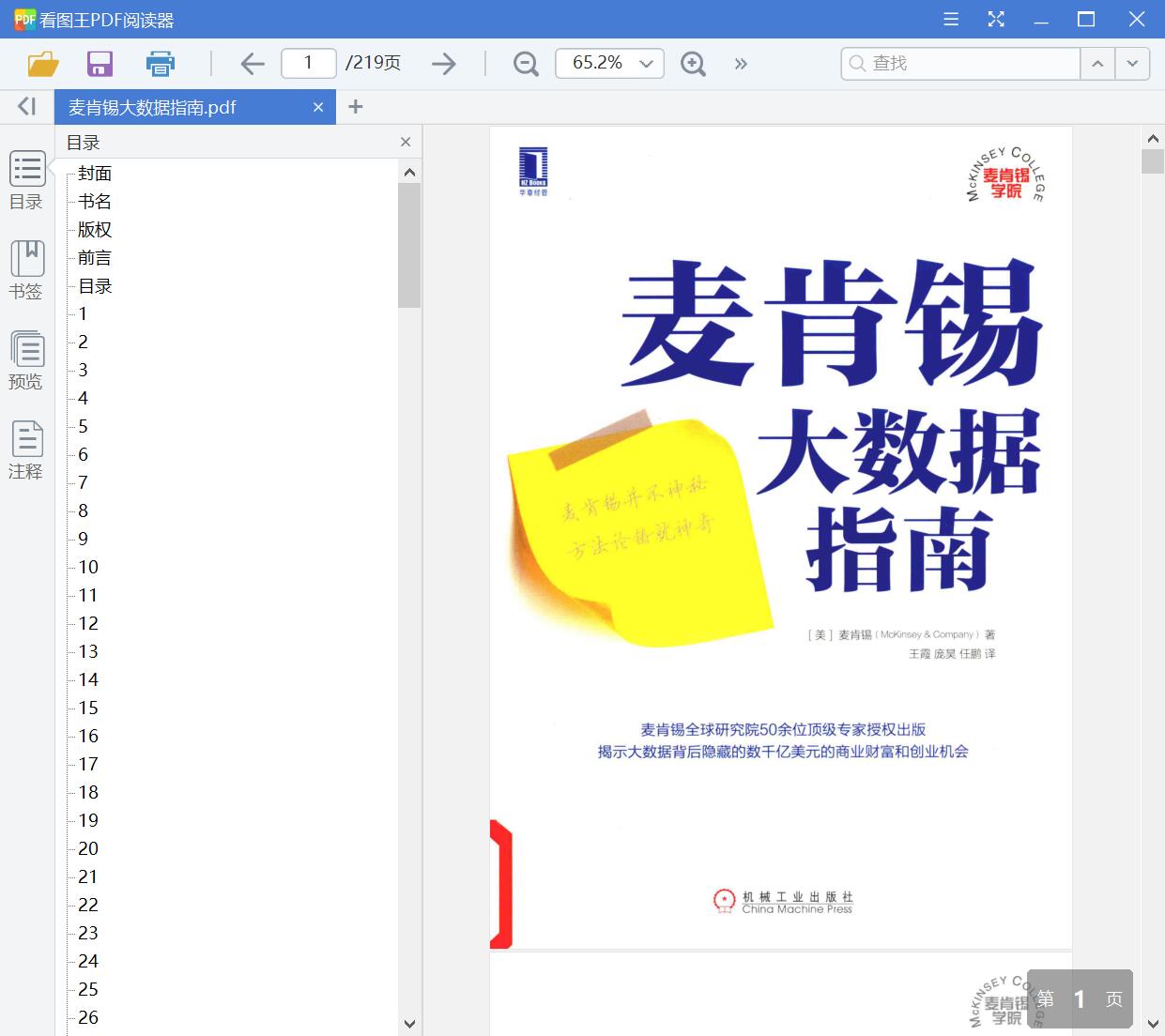Collapse the sidebar with the left chevron
This screenshot has width=1165, height=1036.
click(25, 106)
